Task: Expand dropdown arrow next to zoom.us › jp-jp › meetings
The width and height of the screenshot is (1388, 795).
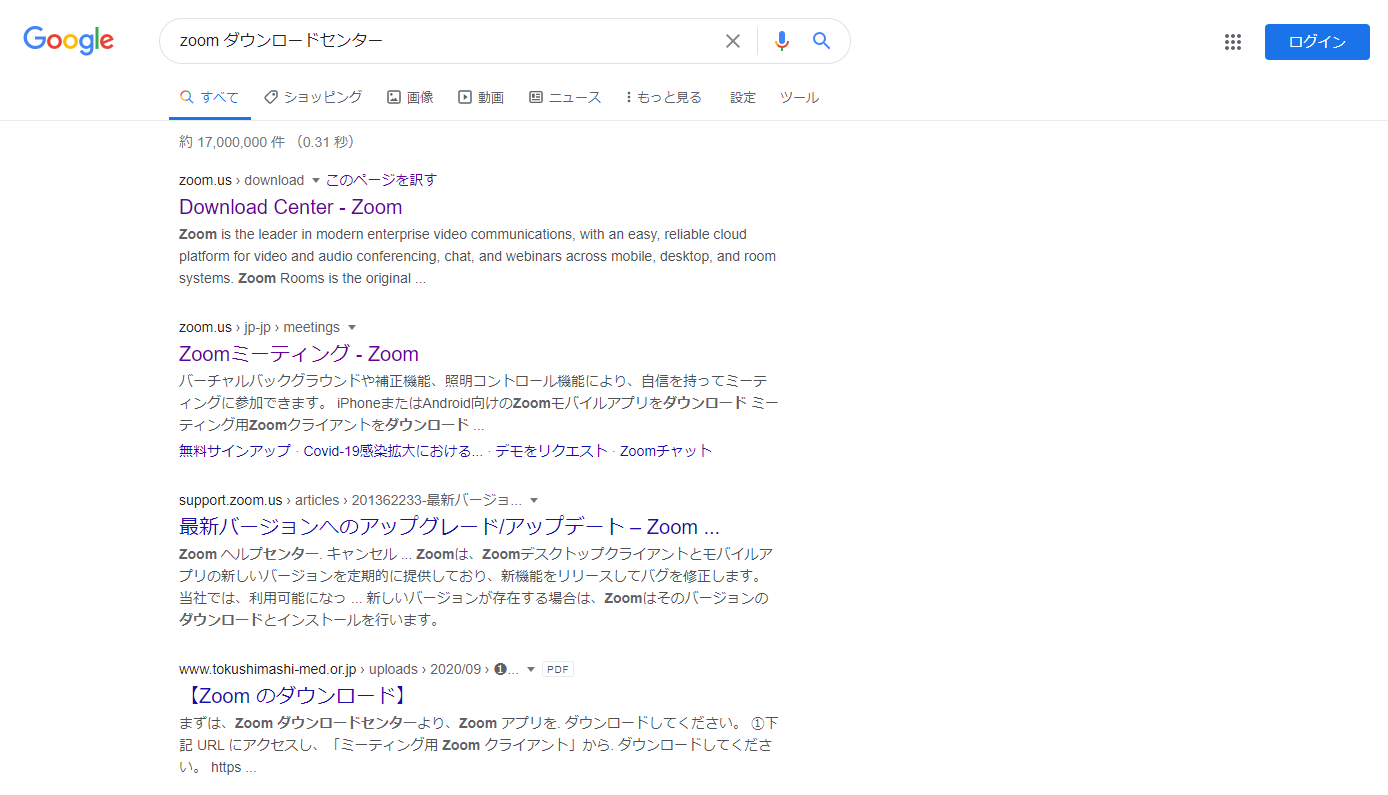Action: click(x=352, y=328)
